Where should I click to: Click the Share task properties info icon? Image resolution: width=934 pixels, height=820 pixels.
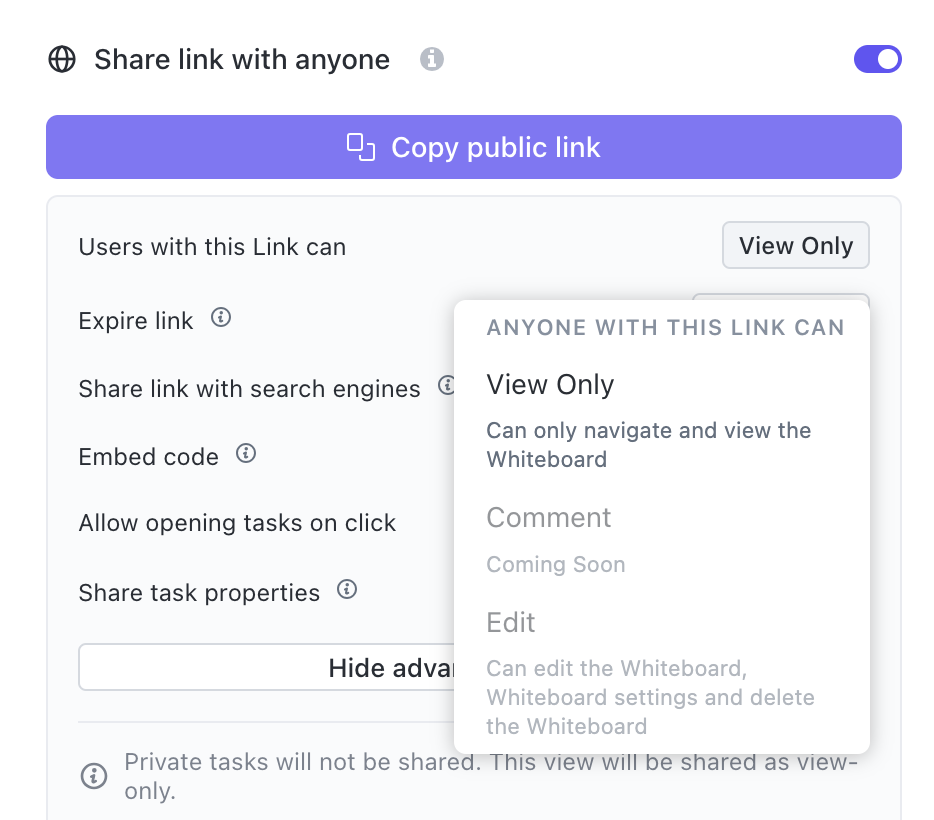(347, 590)
